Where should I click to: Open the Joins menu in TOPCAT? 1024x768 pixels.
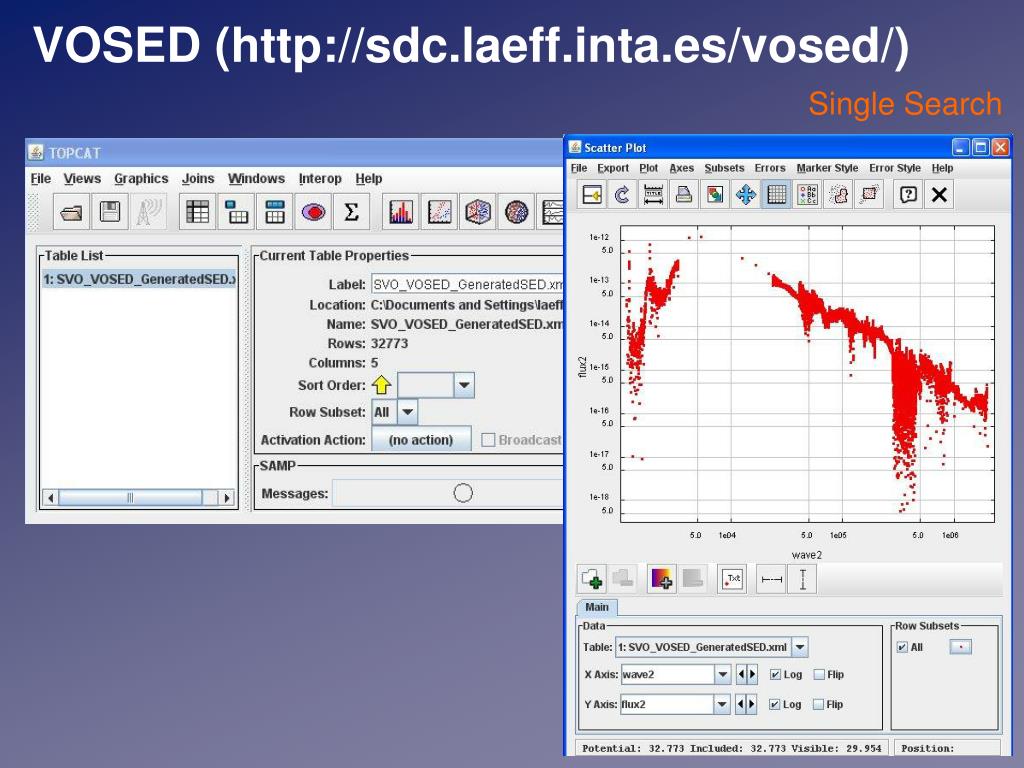pyautogui.click(x=198, y=178)
